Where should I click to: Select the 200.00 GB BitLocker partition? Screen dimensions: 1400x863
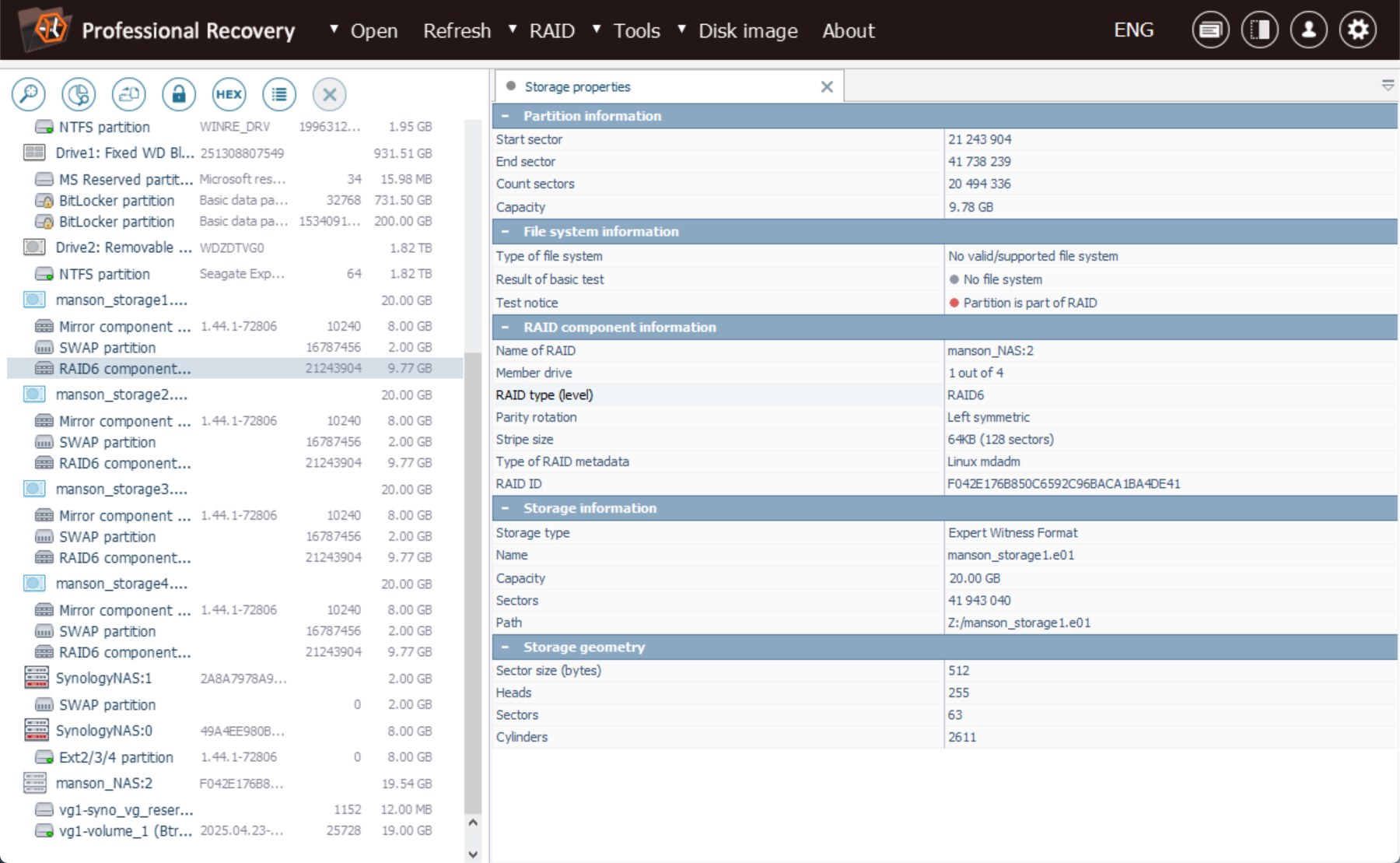click(235, 222)
